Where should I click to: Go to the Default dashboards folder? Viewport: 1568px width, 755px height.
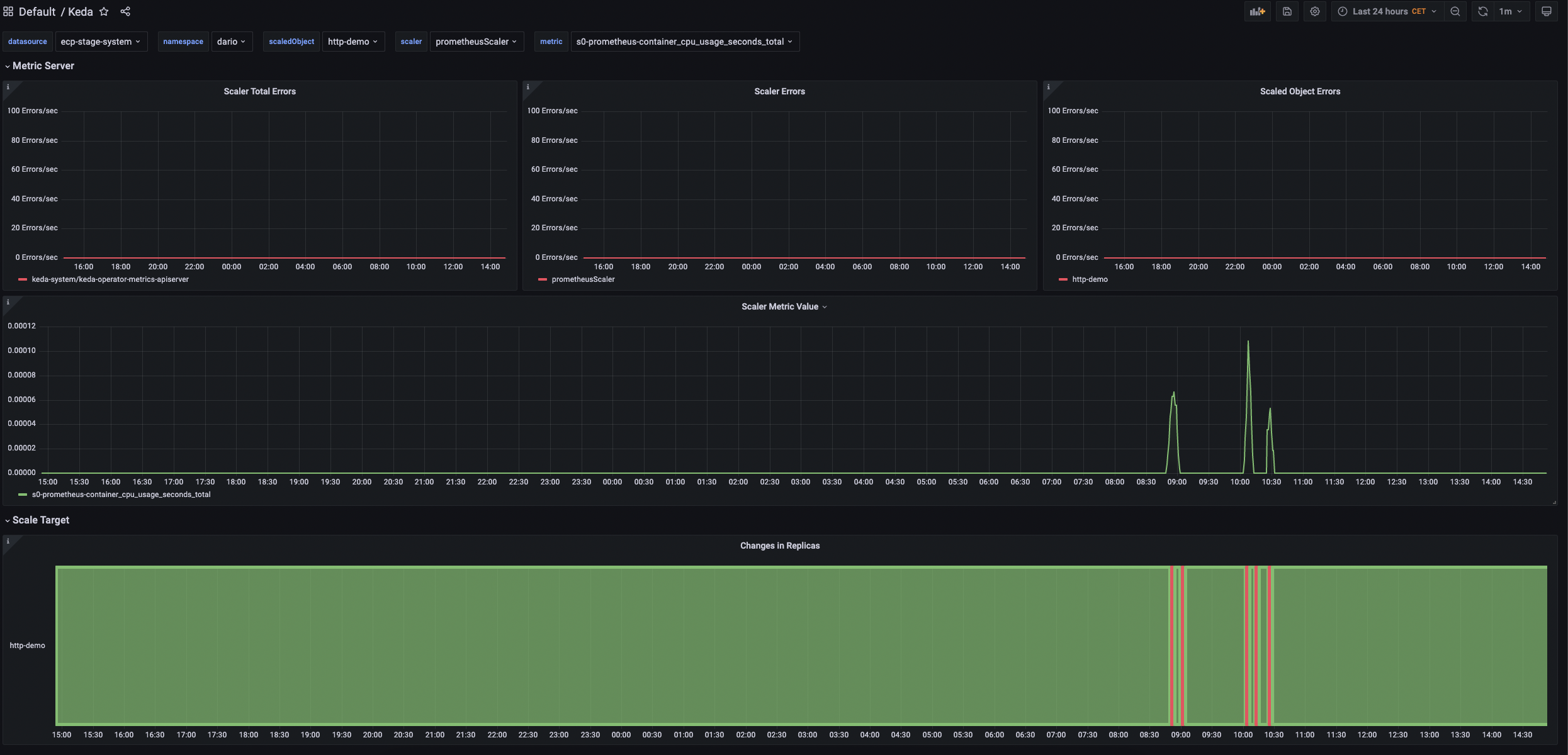[x=37, y=11]
